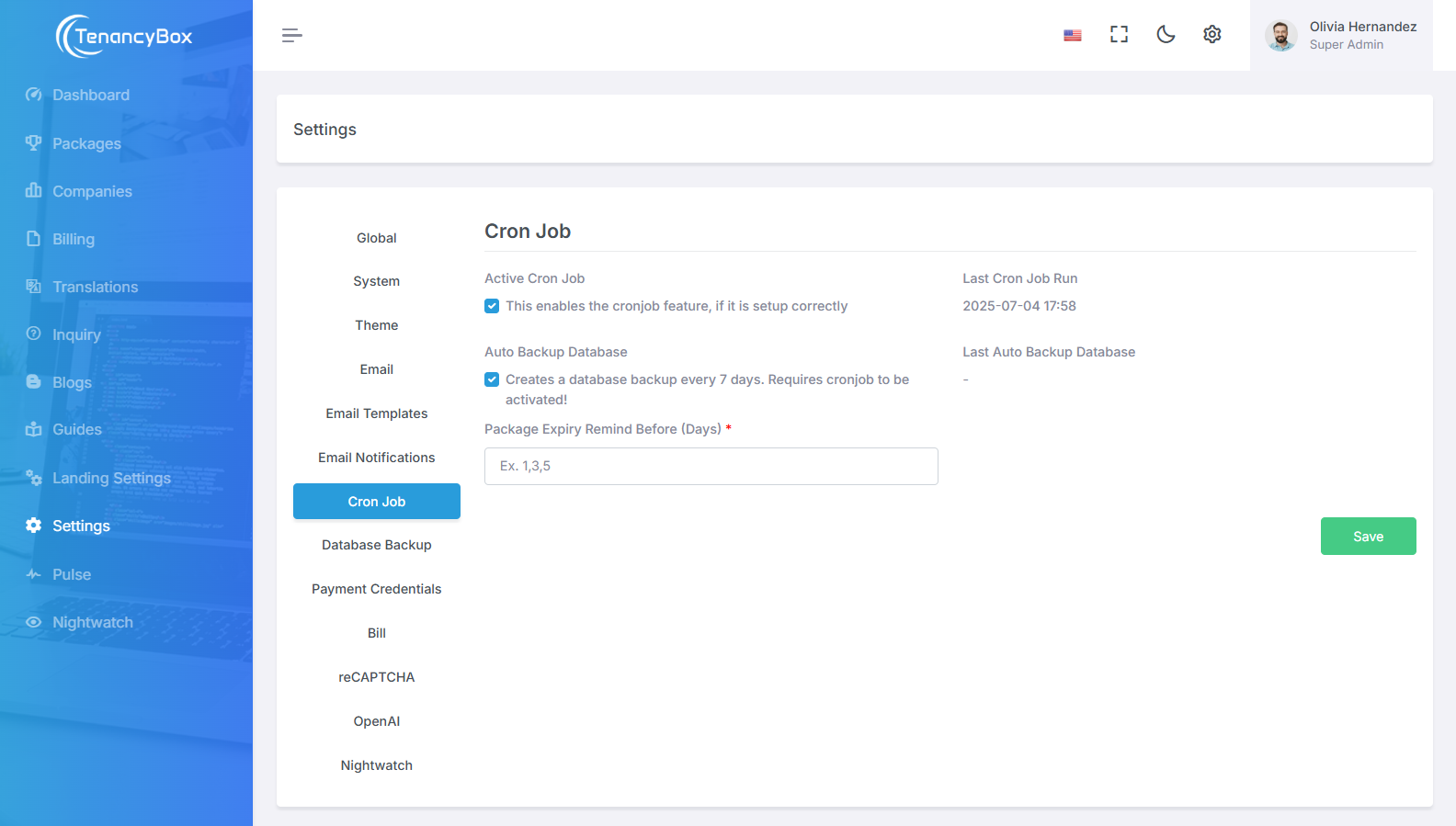Open the Bill settings tab

(377, 633)
